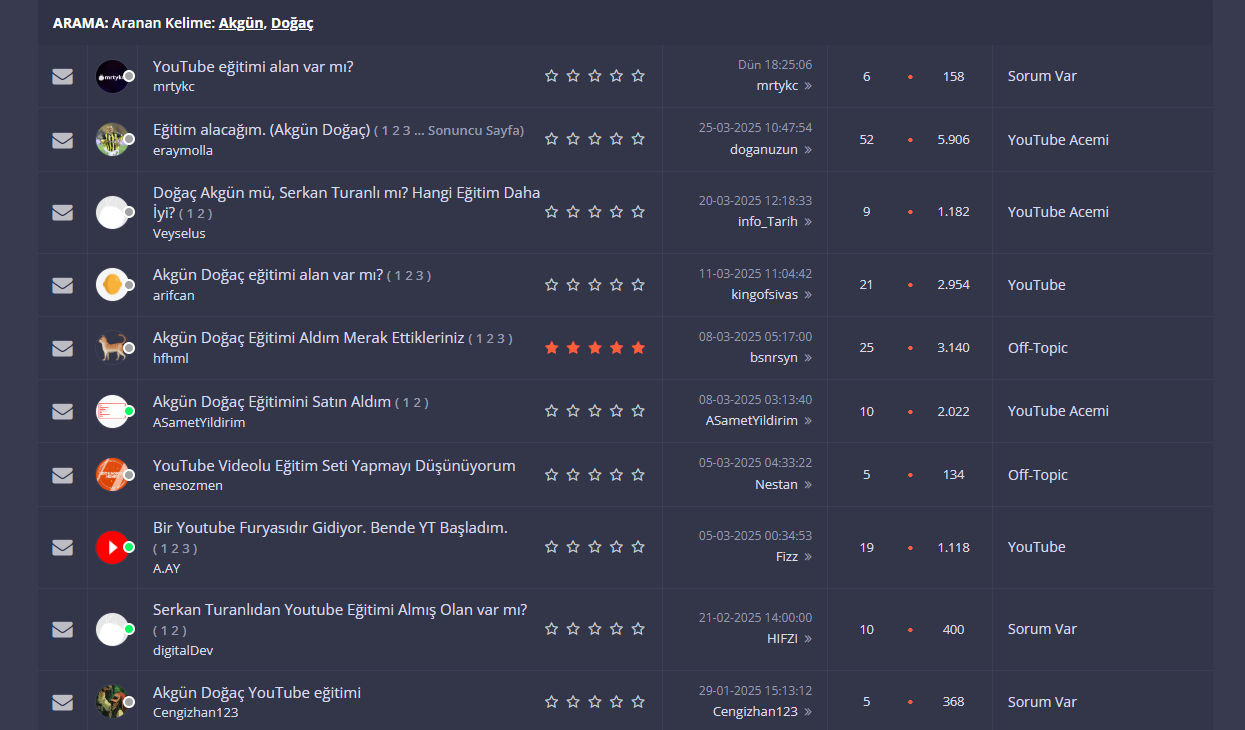Open thread 'Akgün Doğaç Eğitimini Satın Aldım'
Image resolution: width=1245 pixels, height=730 pixels.
[x=272, y=401]
